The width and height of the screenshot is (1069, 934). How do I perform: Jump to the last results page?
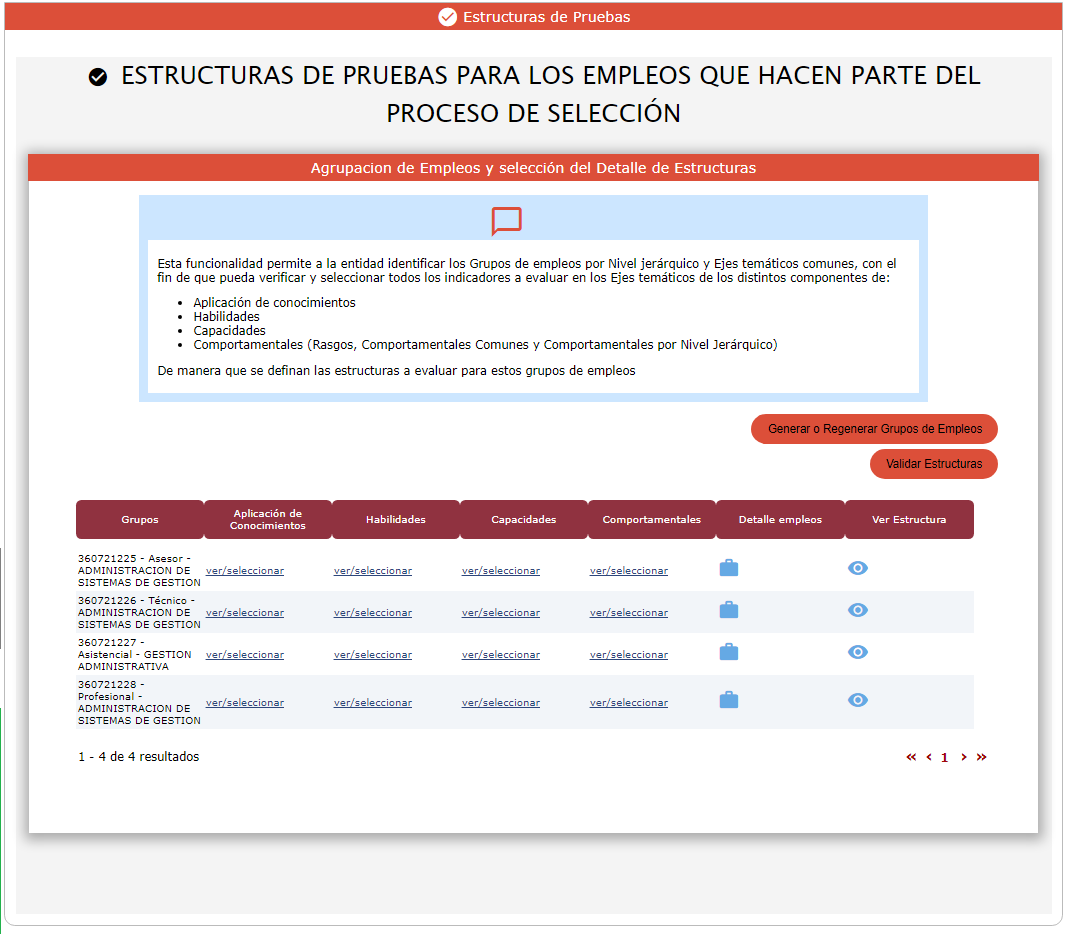(x=981, y=757)
